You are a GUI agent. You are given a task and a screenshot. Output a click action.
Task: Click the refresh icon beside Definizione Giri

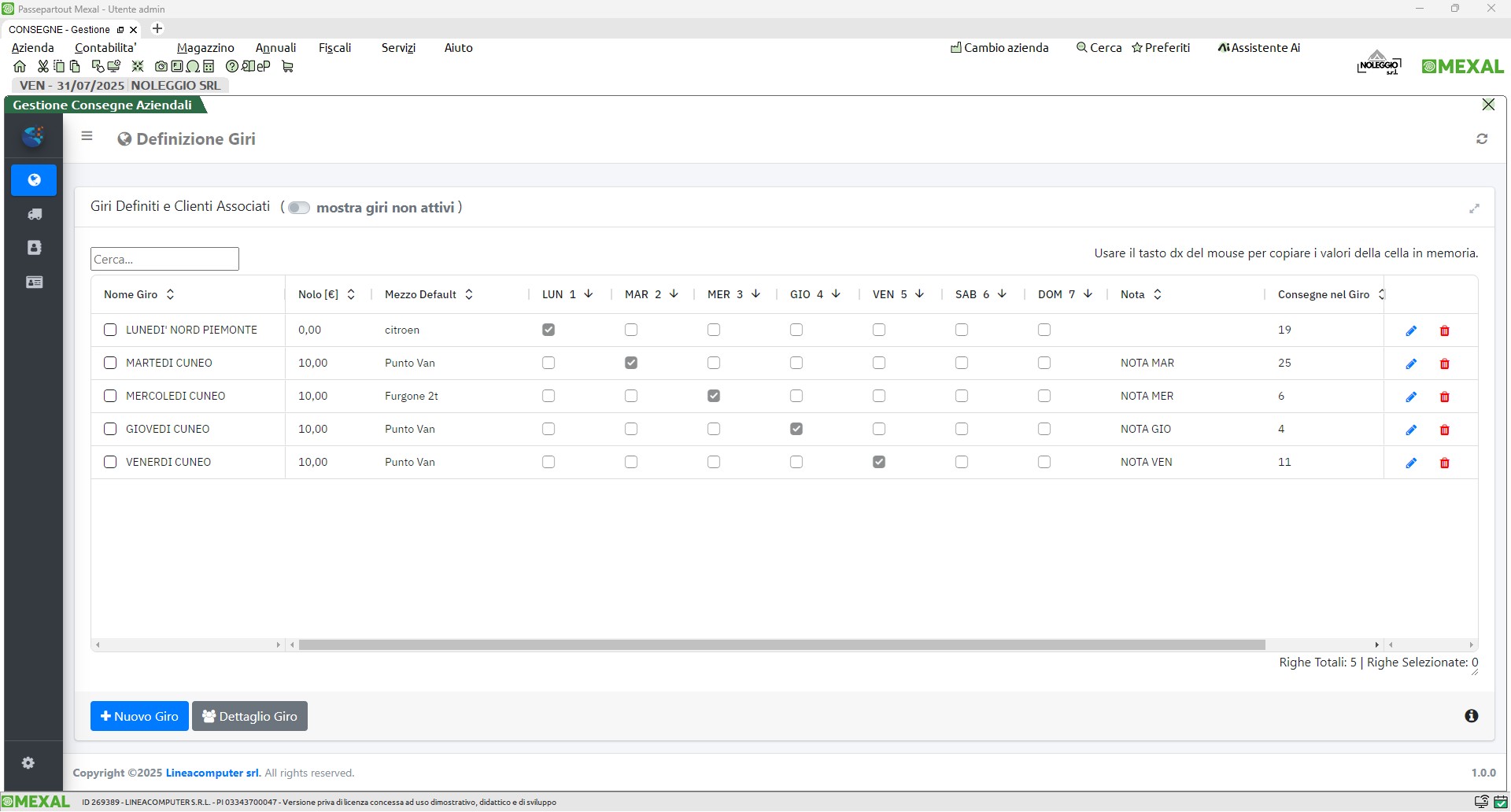pos(1482,139)
